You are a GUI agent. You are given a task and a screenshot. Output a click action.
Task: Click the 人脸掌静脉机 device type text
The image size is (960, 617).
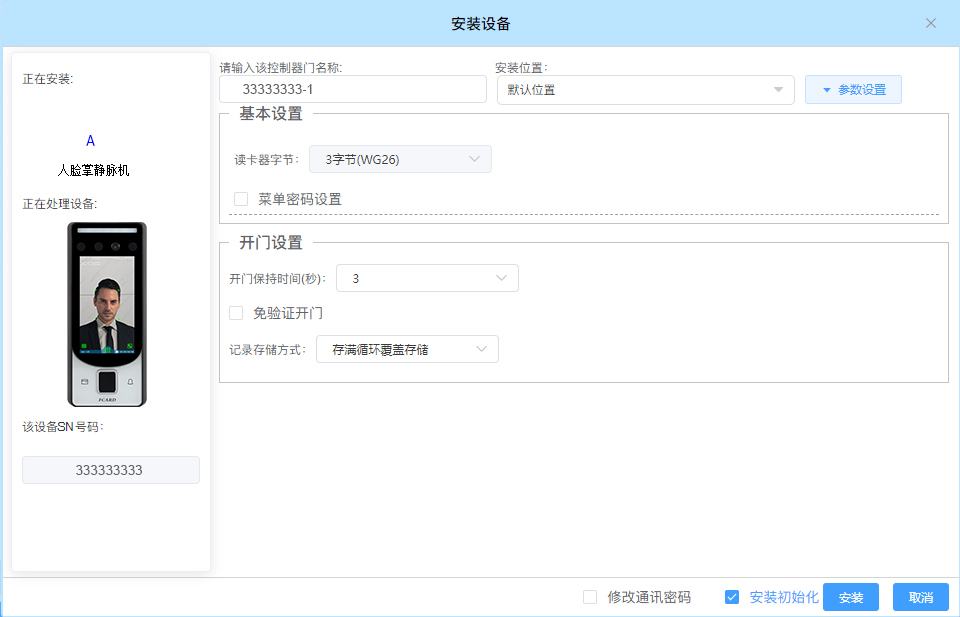click(x=93, y=170)
